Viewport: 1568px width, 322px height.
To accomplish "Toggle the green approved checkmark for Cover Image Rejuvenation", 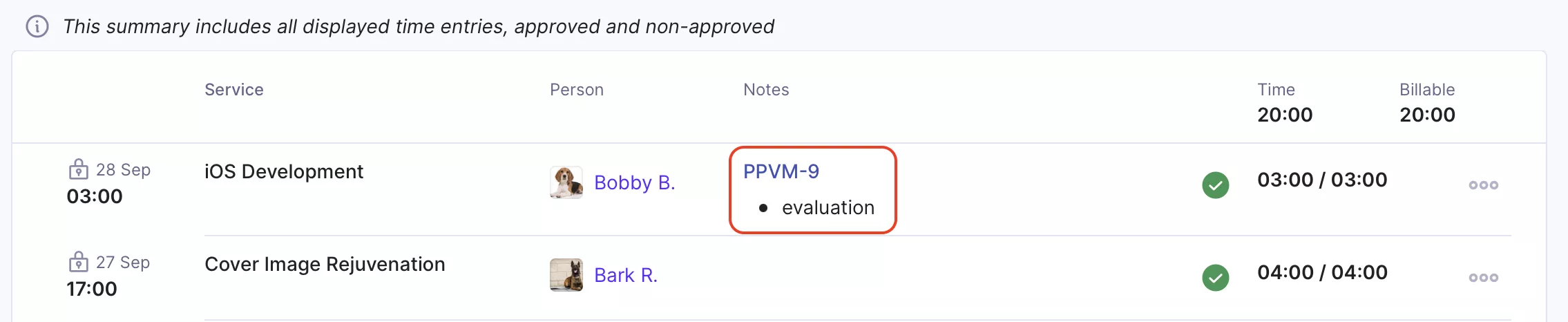I will point(1216,278).
